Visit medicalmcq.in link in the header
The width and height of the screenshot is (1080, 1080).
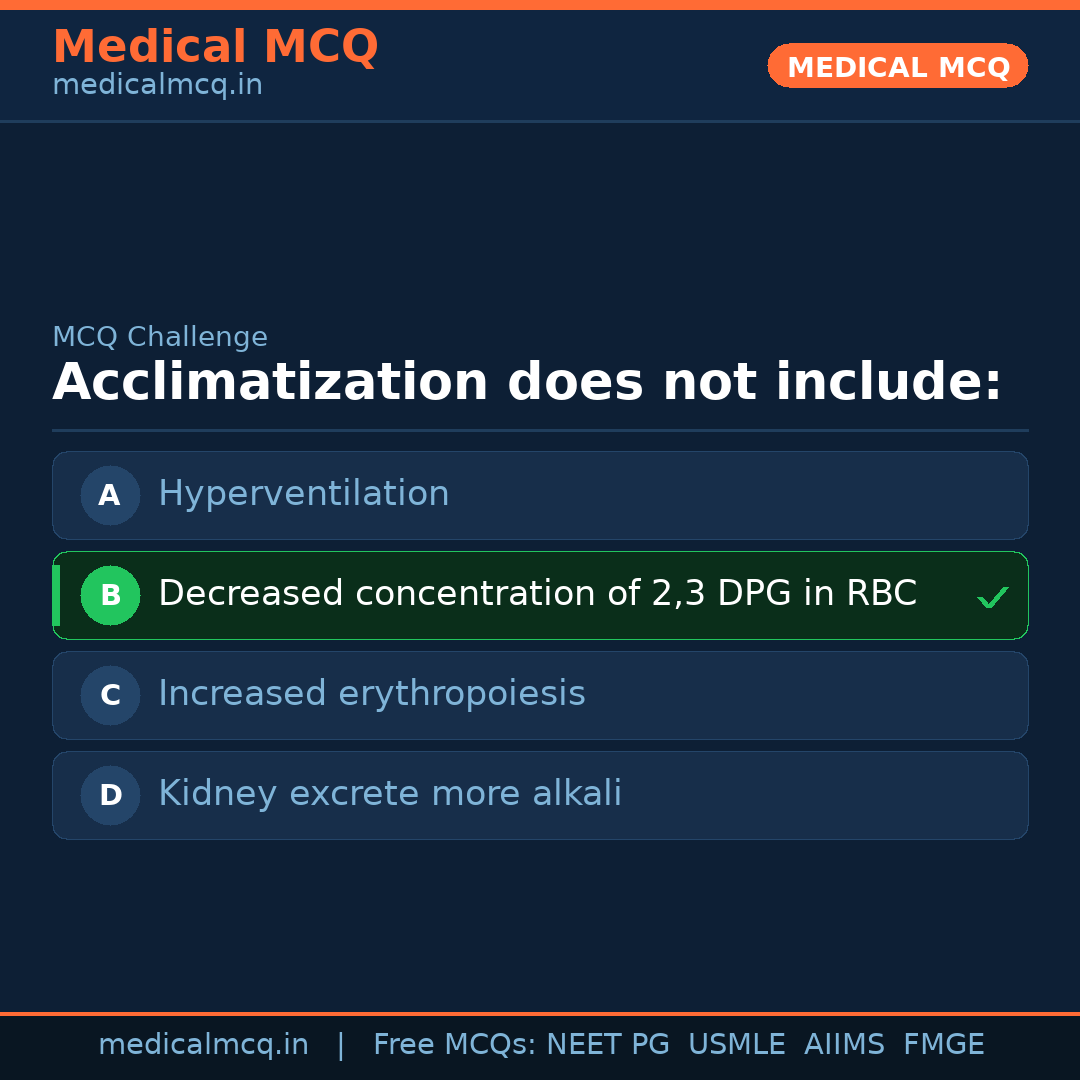pyautogui.click(x=157, y=86)
